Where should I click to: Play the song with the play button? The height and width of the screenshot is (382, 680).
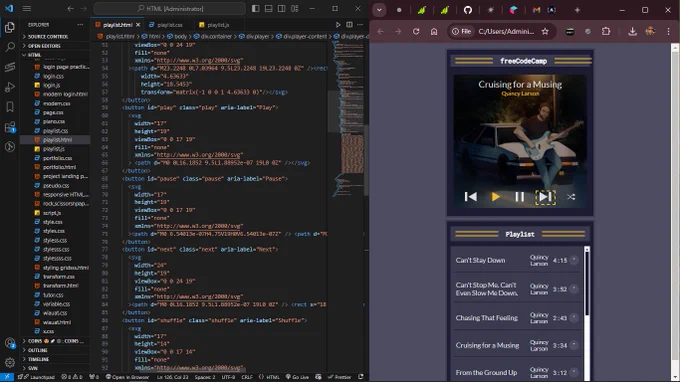(495, 197)
